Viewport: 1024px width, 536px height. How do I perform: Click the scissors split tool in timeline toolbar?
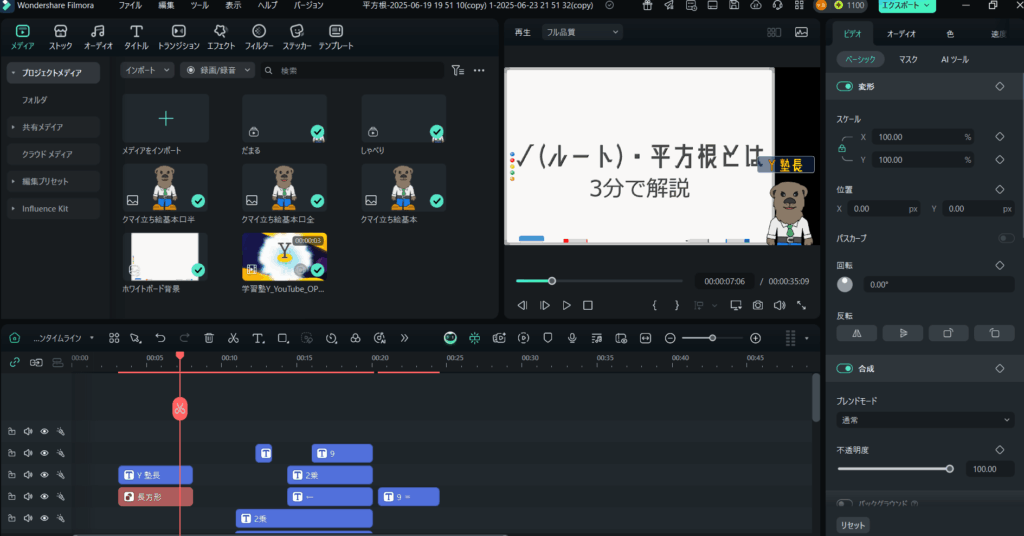(x=233, y=338)
